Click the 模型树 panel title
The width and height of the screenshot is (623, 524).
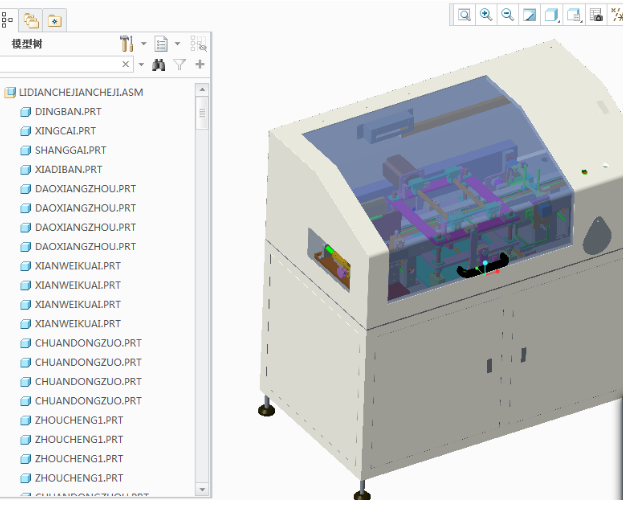27,44
